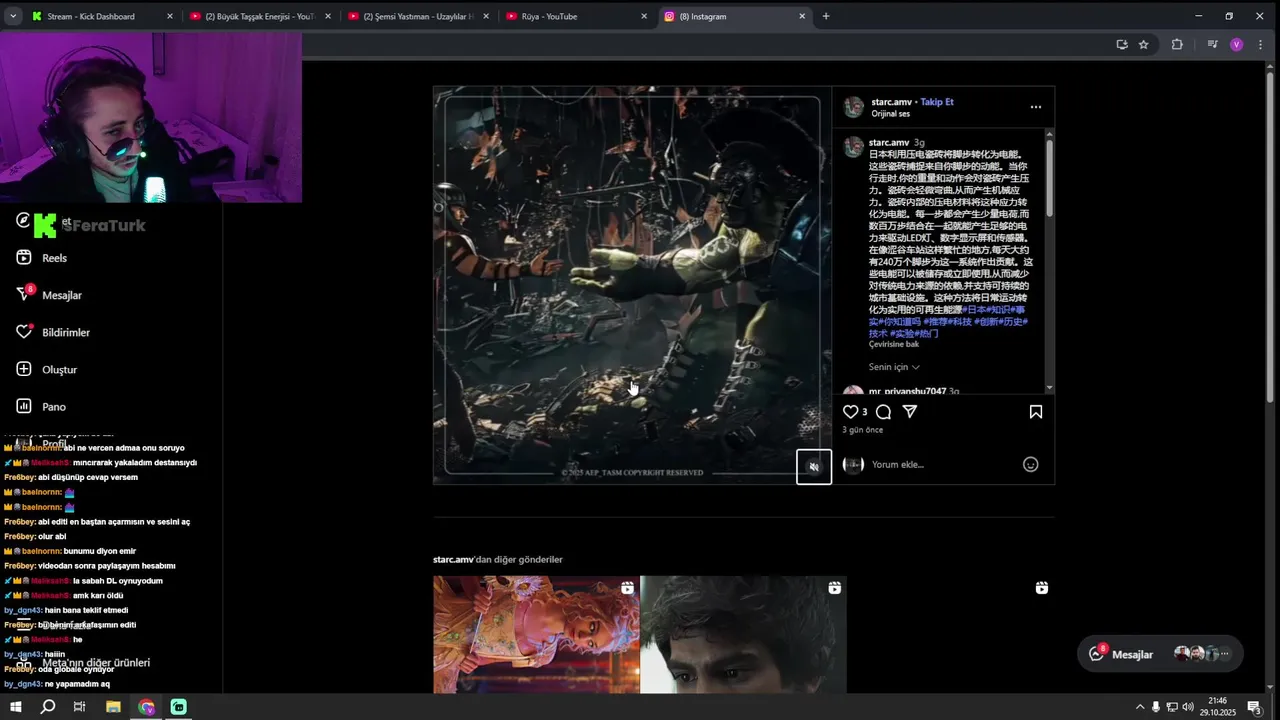Close the Stream - Kick Dashboard tab
1280x720 pixels.
point(170,16)
